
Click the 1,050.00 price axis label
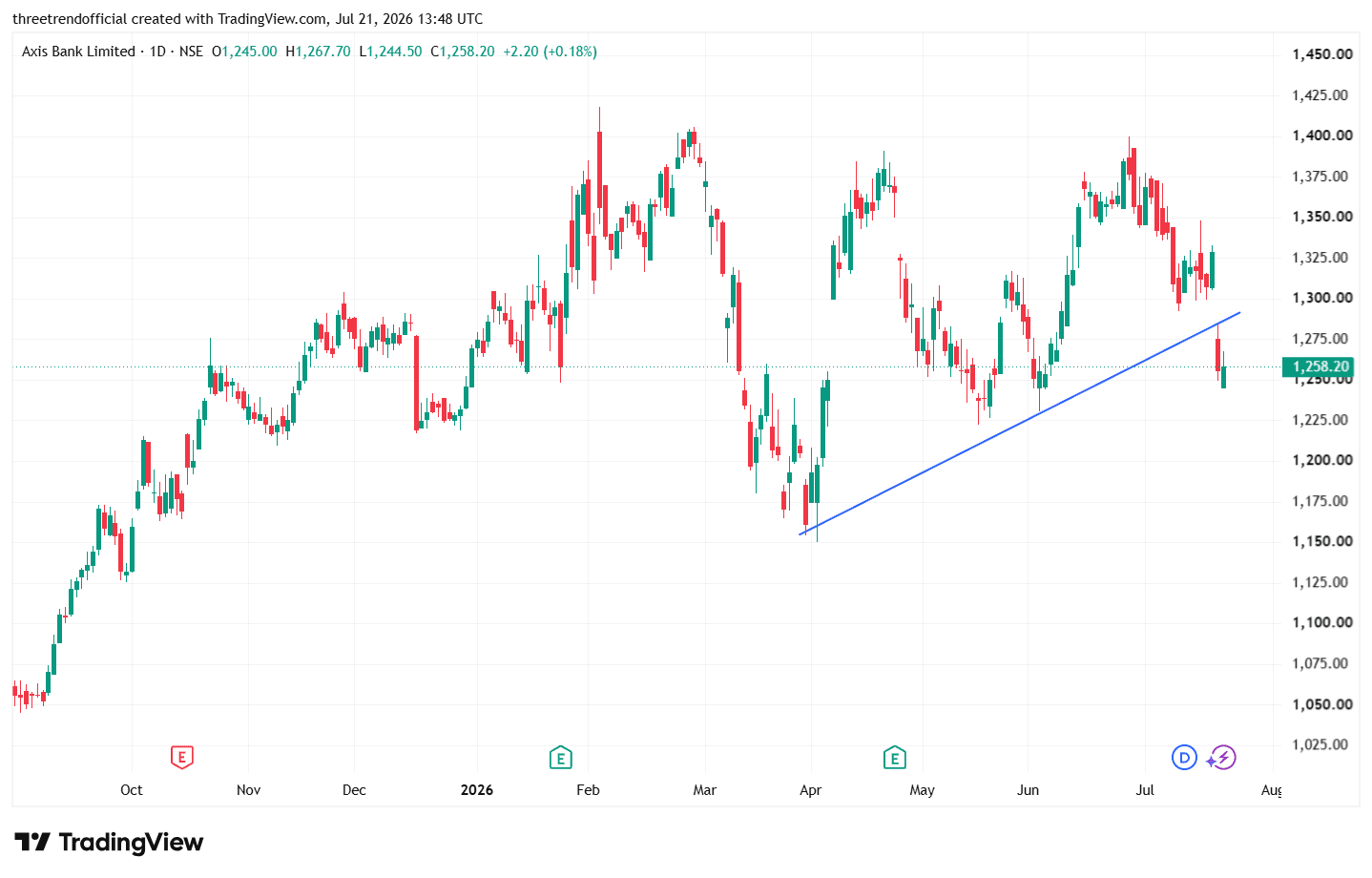pos(1321,704)
